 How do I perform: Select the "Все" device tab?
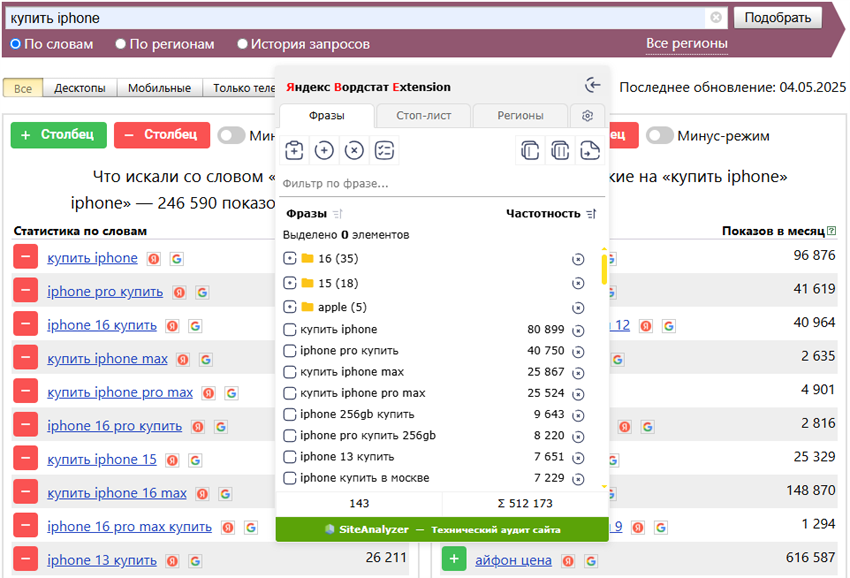pyautogui.click(x=23, y=88)
